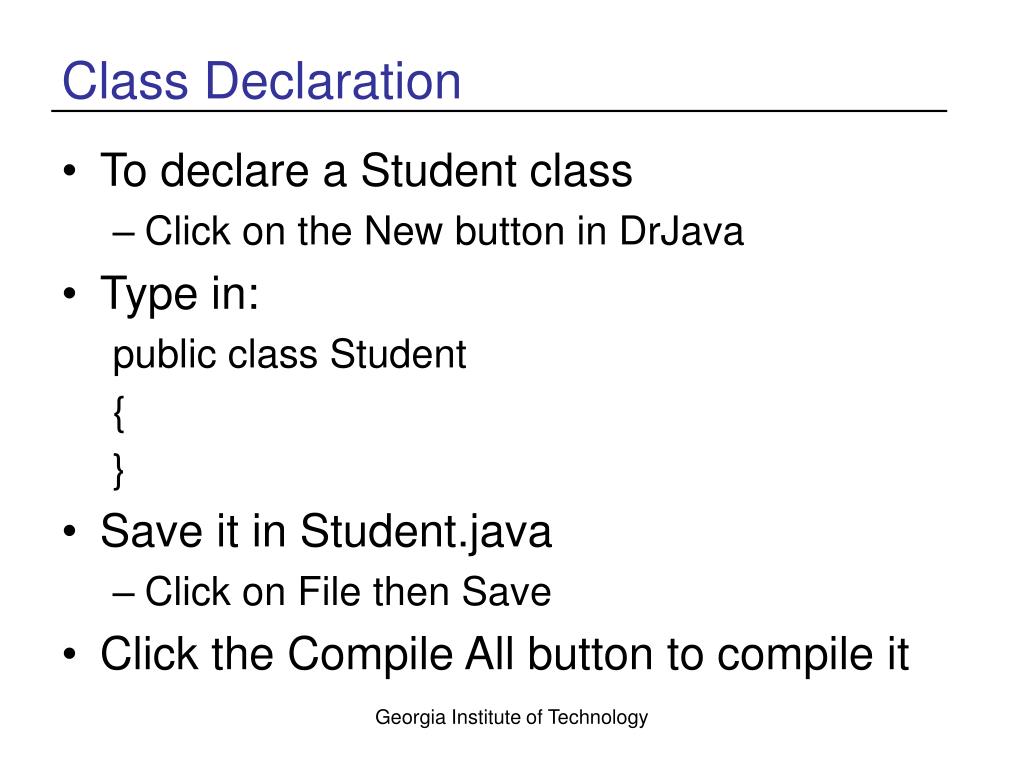Select the bullet dot before "To declare"
This screenshot has height=768, width=1024.
click(70, 171)
